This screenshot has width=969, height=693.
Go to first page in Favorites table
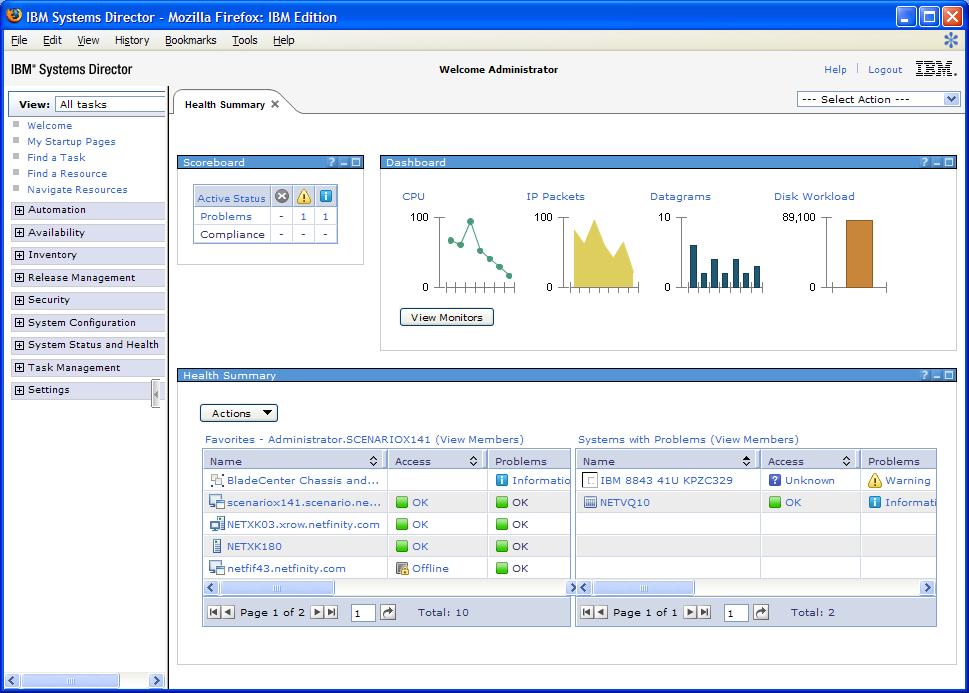click(x=214, y=612)
